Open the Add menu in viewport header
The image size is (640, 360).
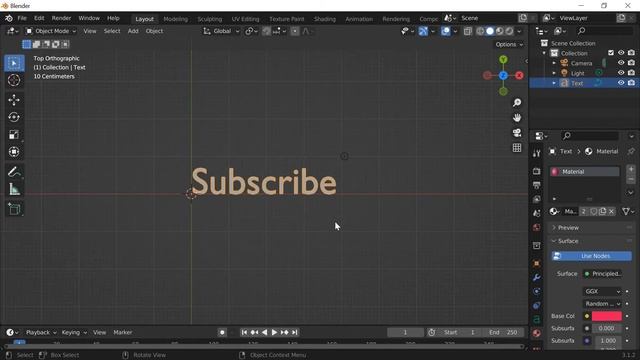point(133,31)
